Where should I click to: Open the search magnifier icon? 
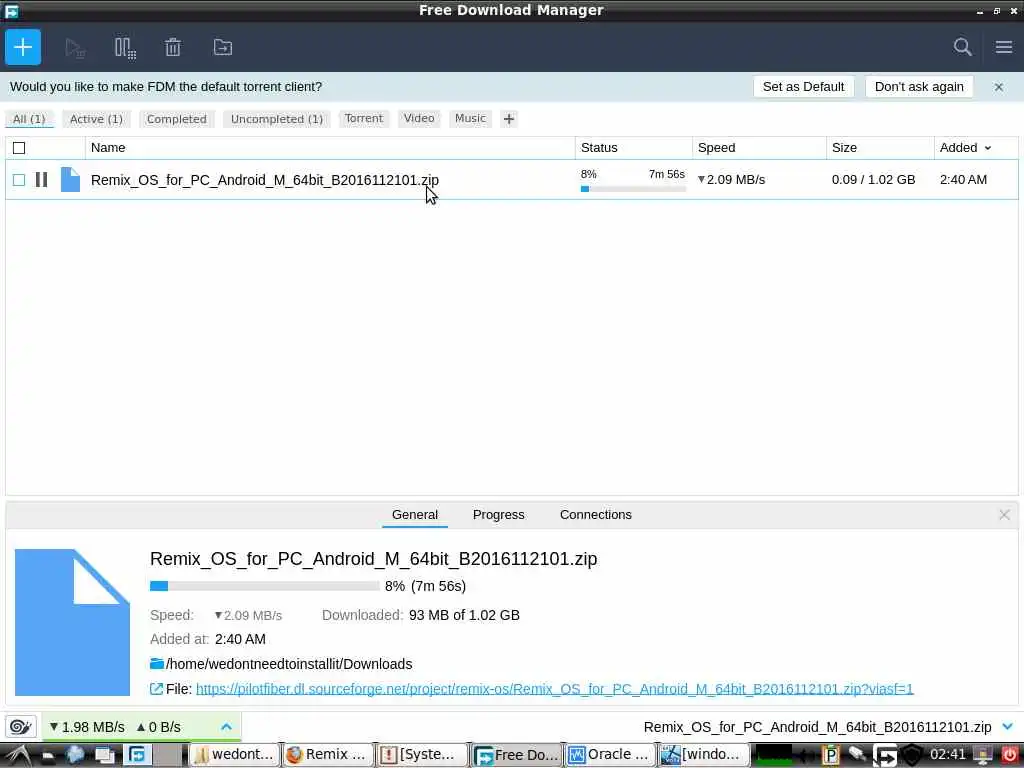click(x=962, y=47)
